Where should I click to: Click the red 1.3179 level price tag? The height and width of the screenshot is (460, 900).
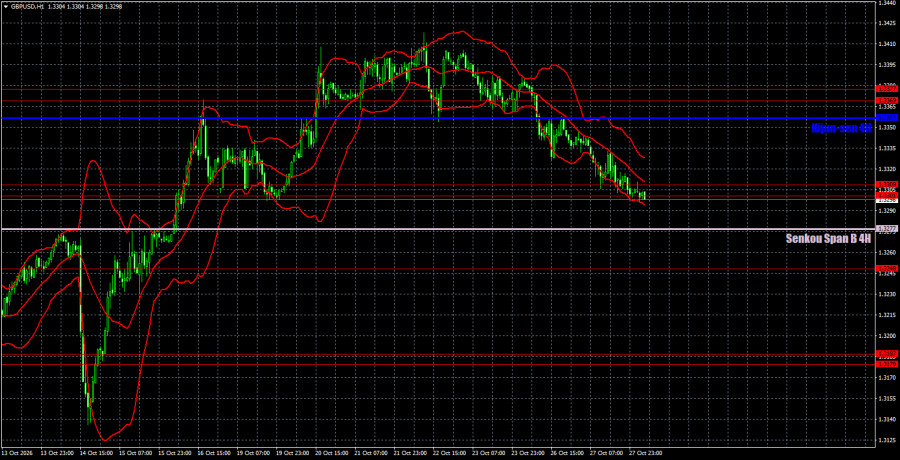click(x=887, y=364)
